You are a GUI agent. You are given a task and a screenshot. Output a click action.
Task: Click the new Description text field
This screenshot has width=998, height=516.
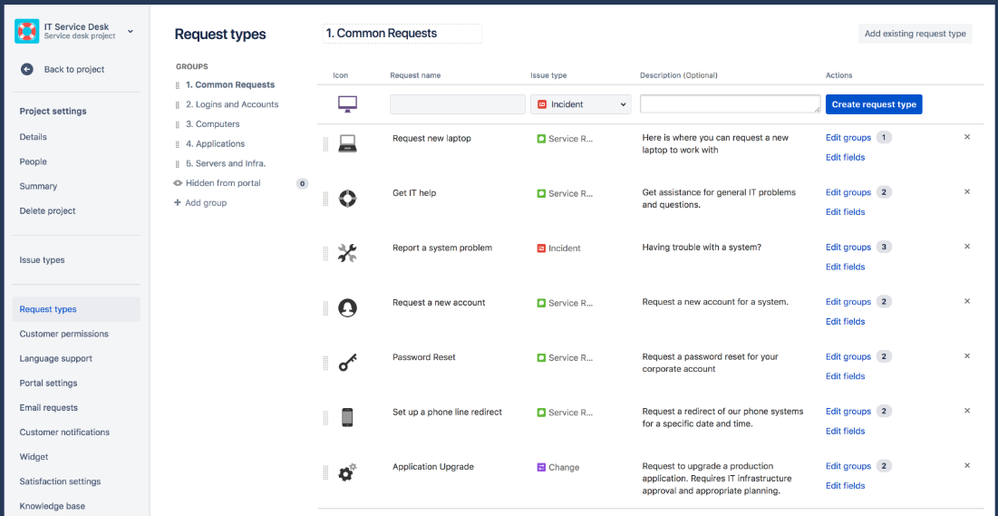[x=730, y=104]
